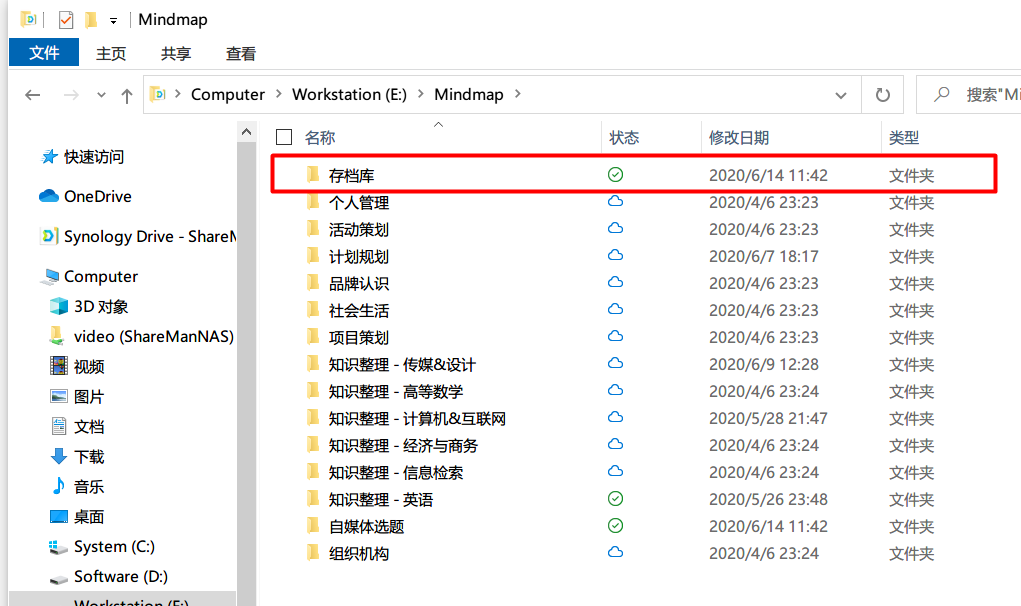This screenshot has width=1021, height=606.
Task: Select the 项目策划 folder
Action: click(359, 338)
